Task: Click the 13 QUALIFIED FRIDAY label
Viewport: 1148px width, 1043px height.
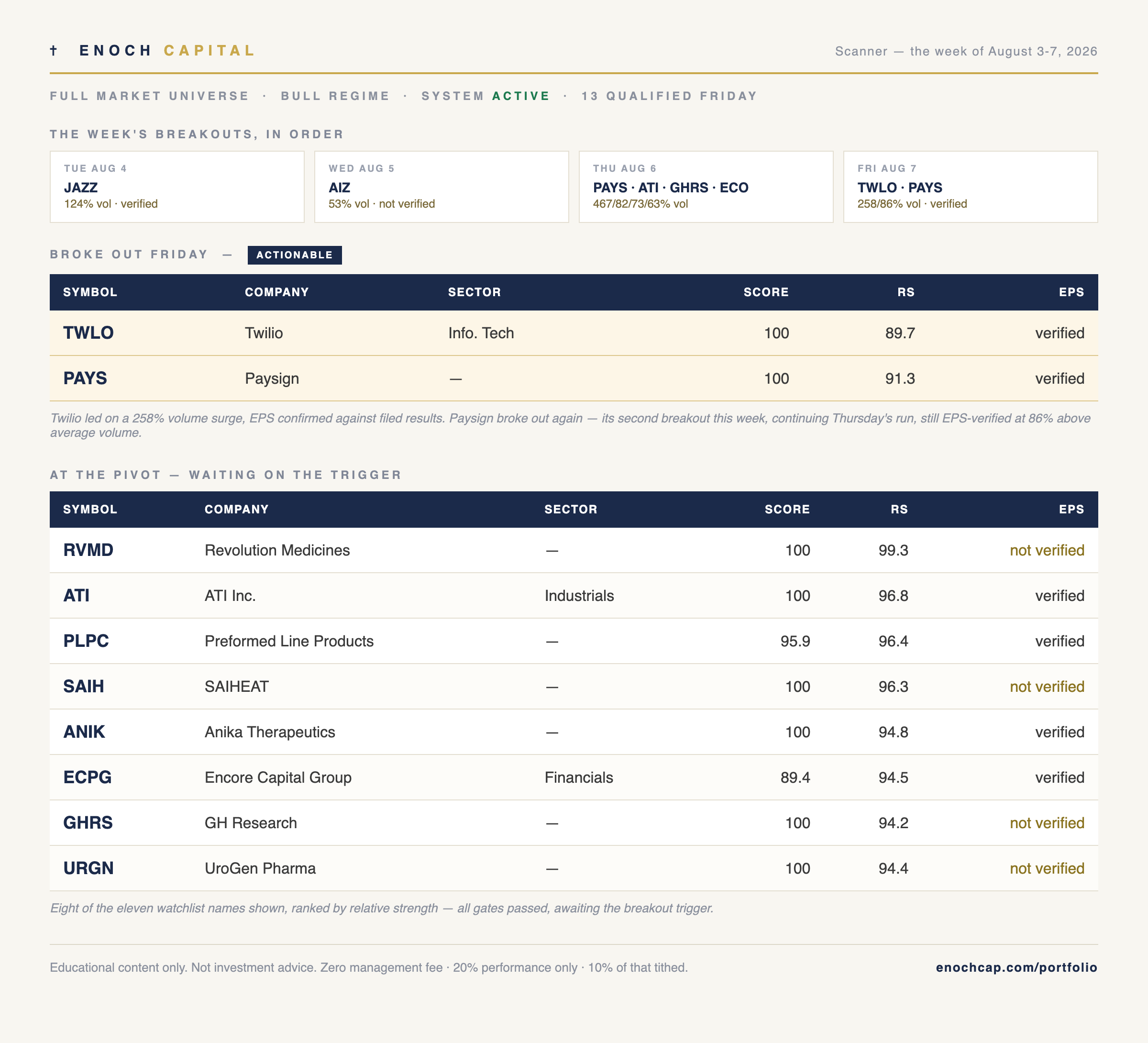Action: 669,96
